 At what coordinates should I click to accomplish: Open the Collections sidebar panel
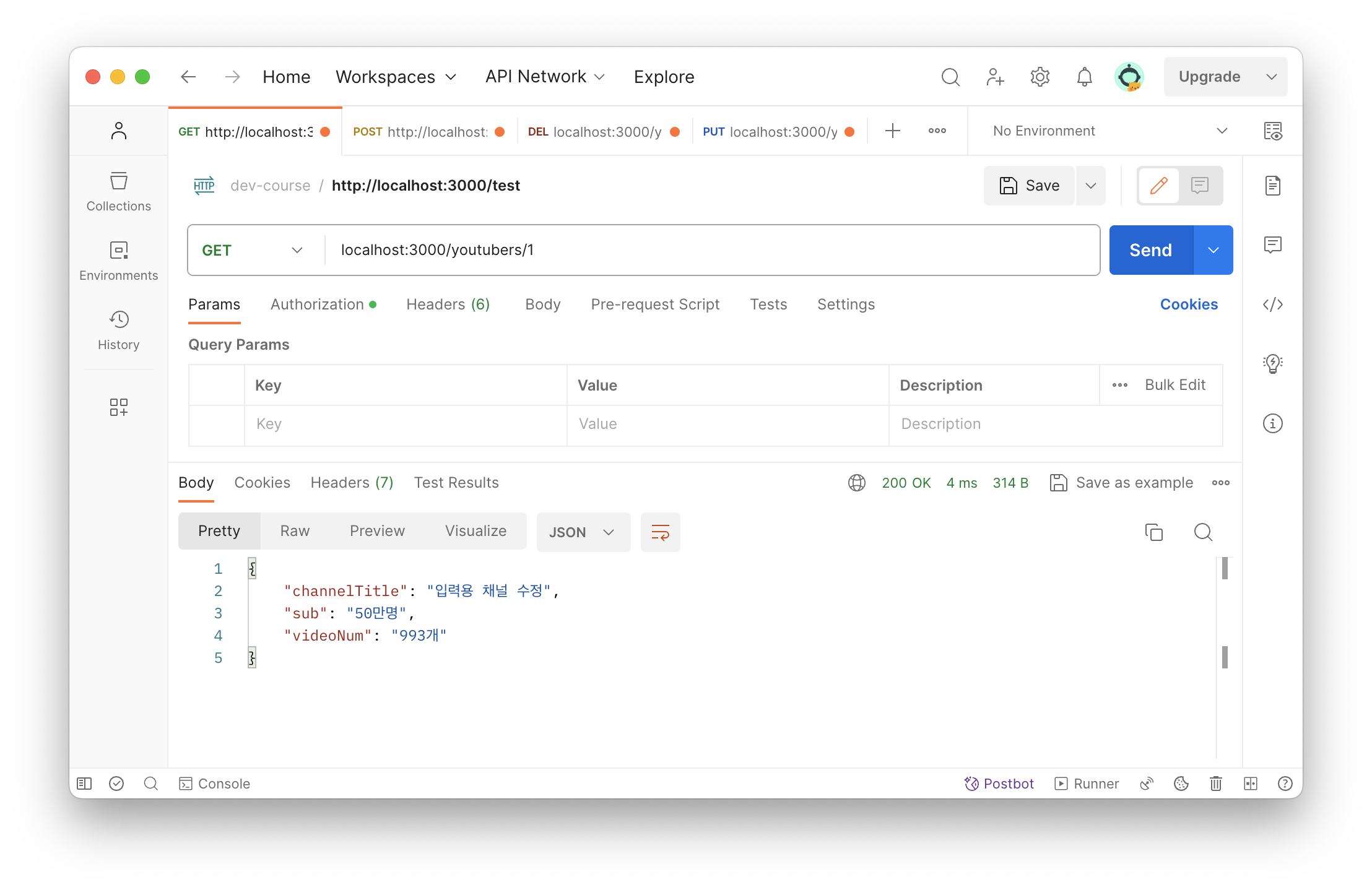pos(118,192)
